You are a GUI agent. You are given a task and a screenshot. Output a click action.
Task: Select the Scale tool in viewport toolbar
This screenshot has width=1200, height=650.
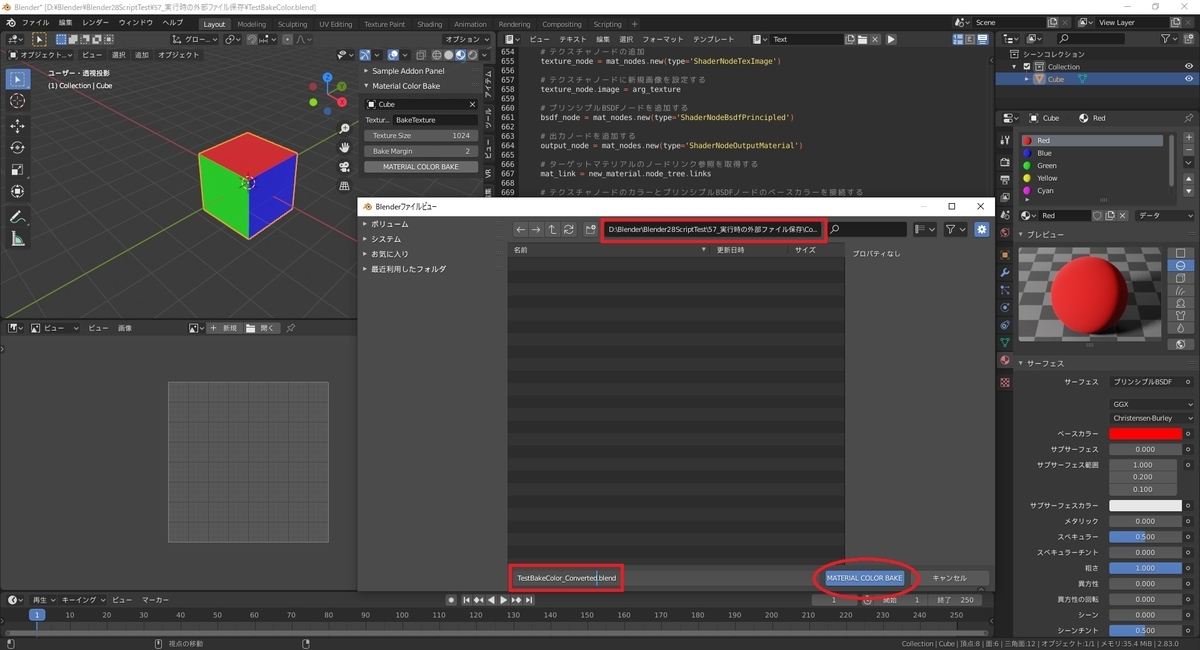coord(17,169)
